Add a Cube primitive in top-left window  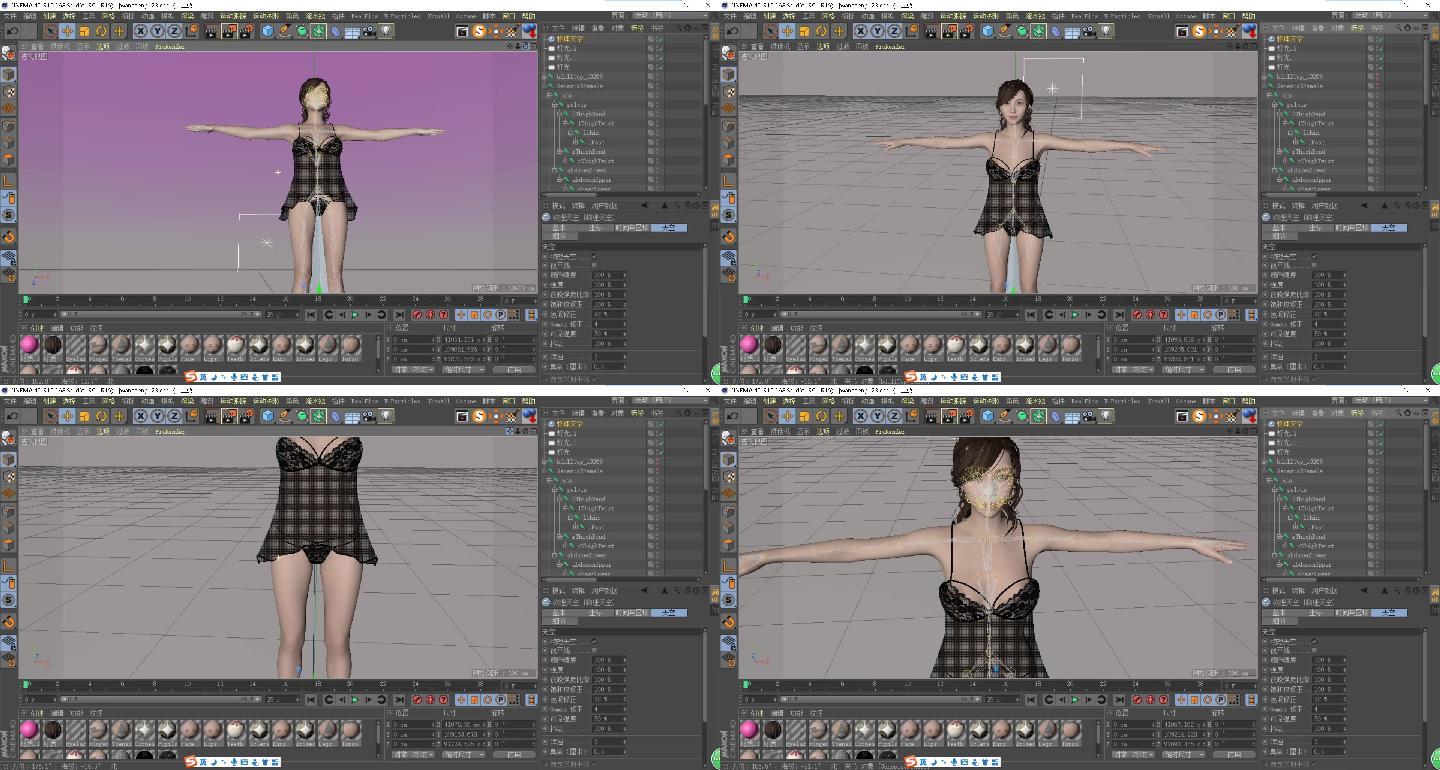(x=267, y=31)
